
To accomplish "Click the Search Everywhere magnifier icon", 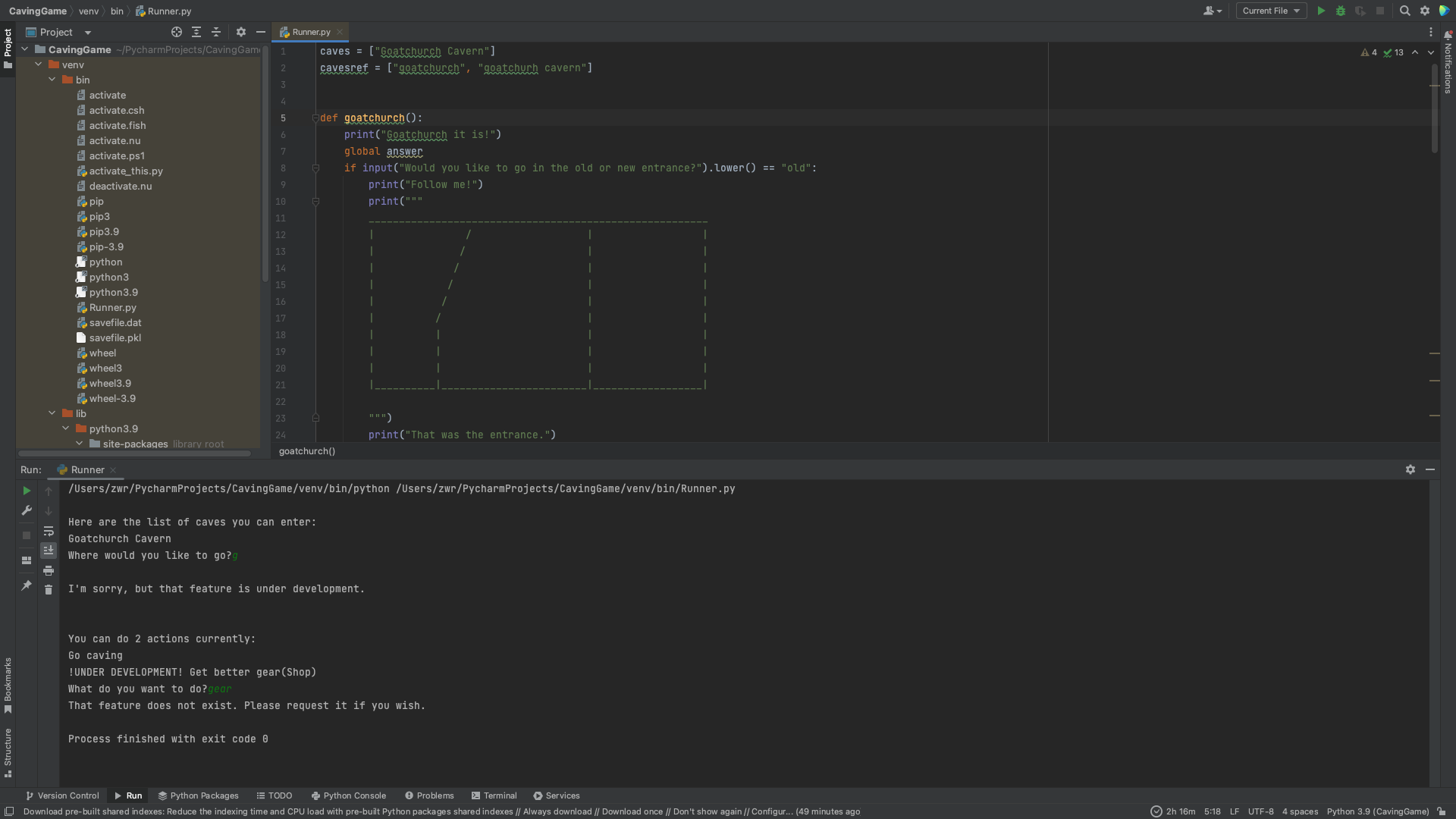I will [x=1404, y=11].
